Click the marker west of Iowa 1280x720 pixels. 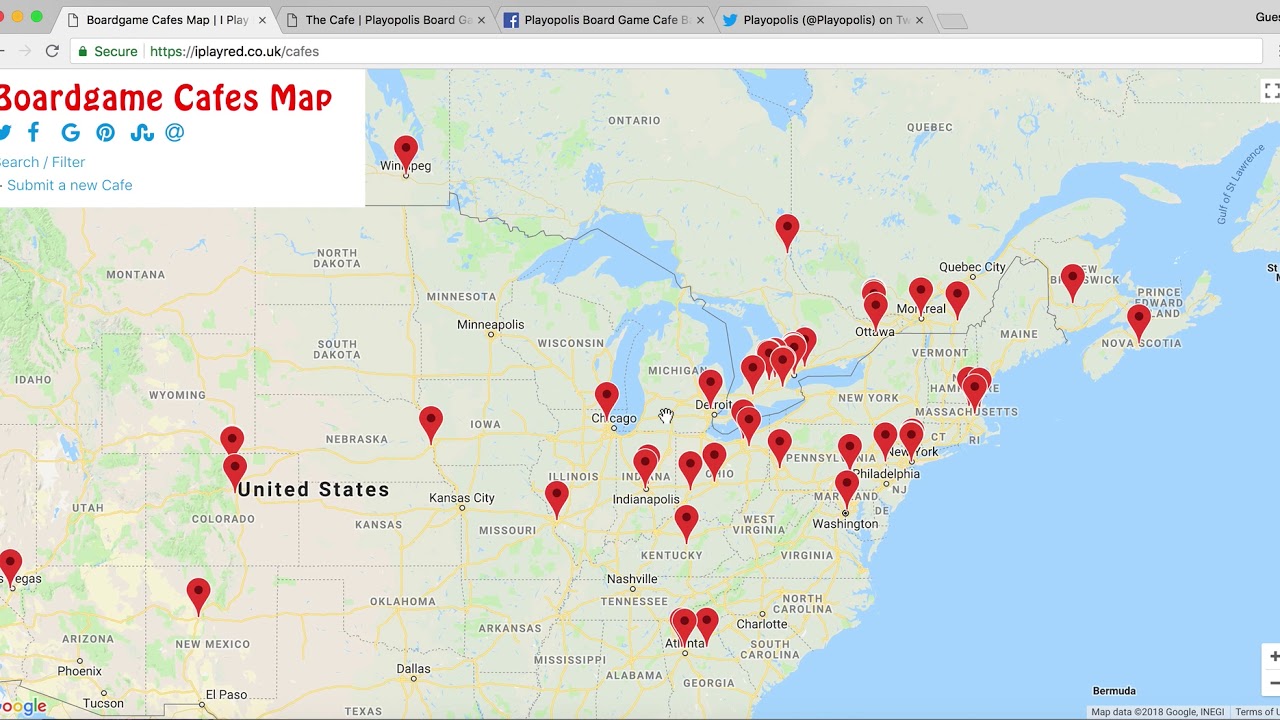point(431,425)
